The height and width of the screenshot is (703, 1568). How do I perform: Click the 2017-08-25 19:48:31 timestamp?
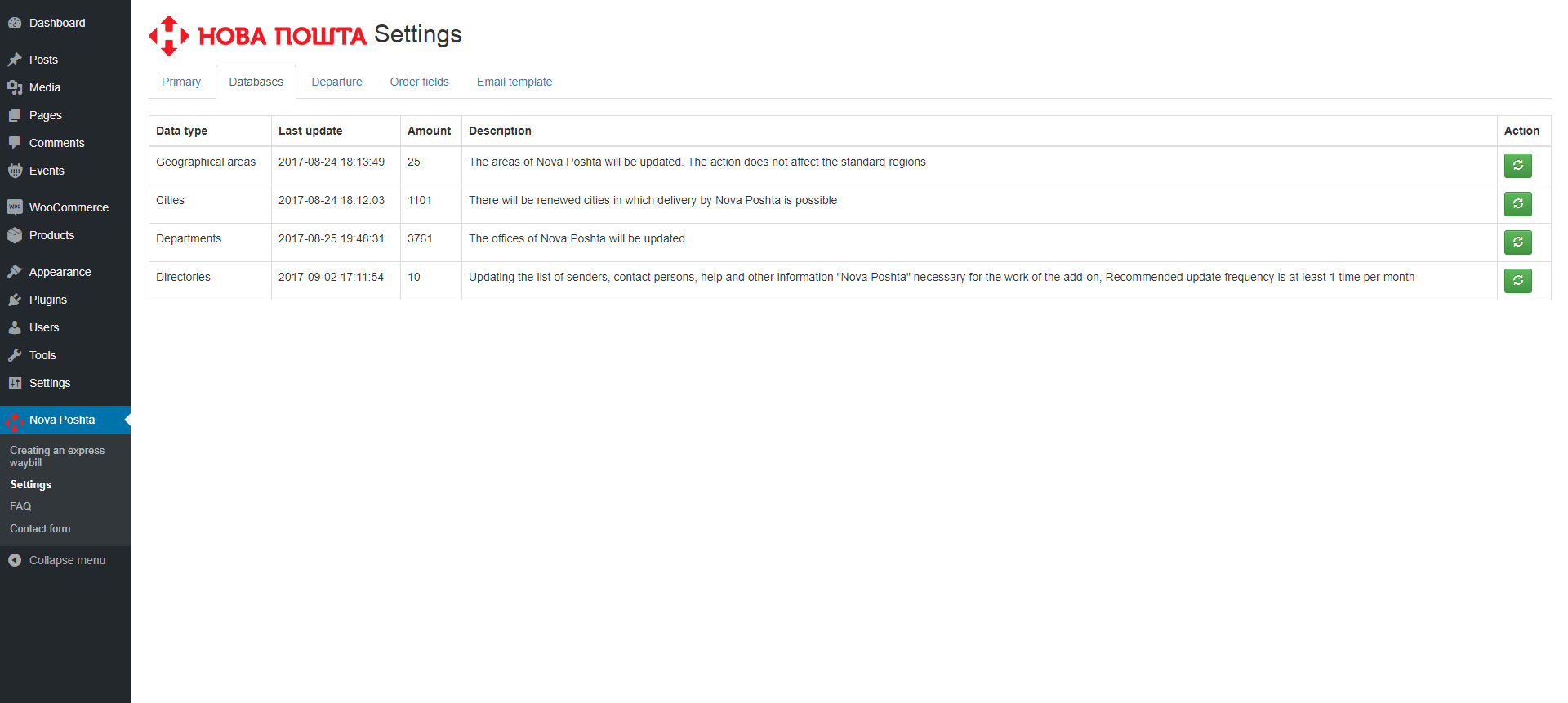(x=332, y=238)
